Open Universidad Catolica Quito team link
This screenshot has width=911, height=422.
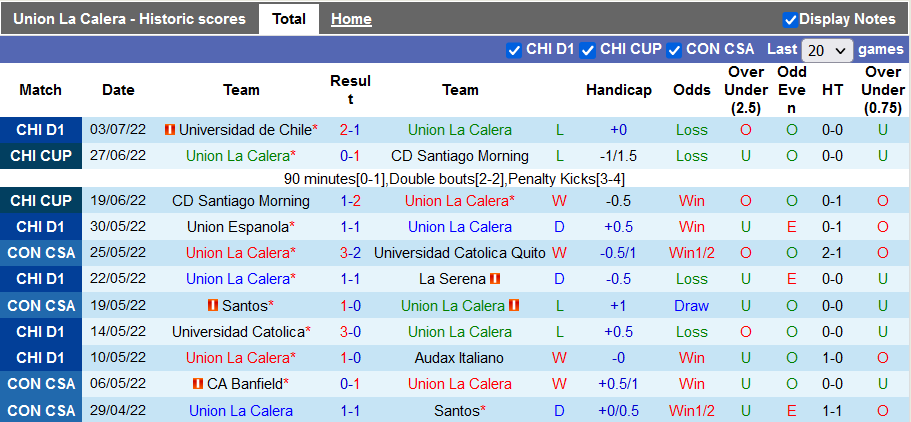tap(460, 253)
